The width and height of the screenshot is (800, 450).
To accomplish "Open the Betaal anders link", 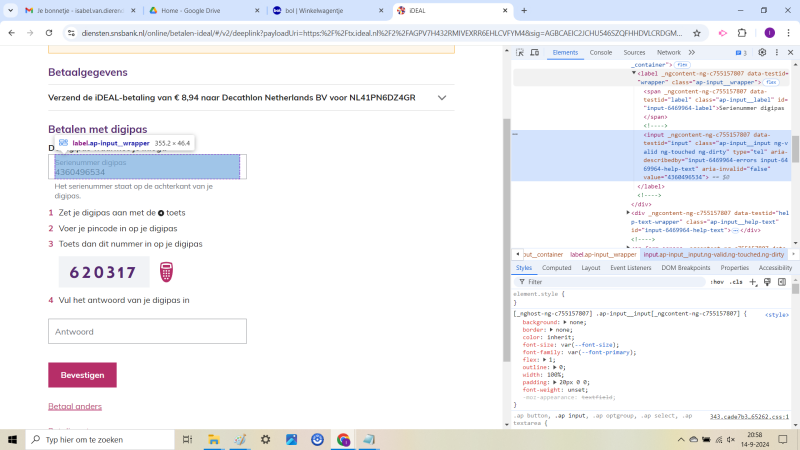I will (75, 406).
